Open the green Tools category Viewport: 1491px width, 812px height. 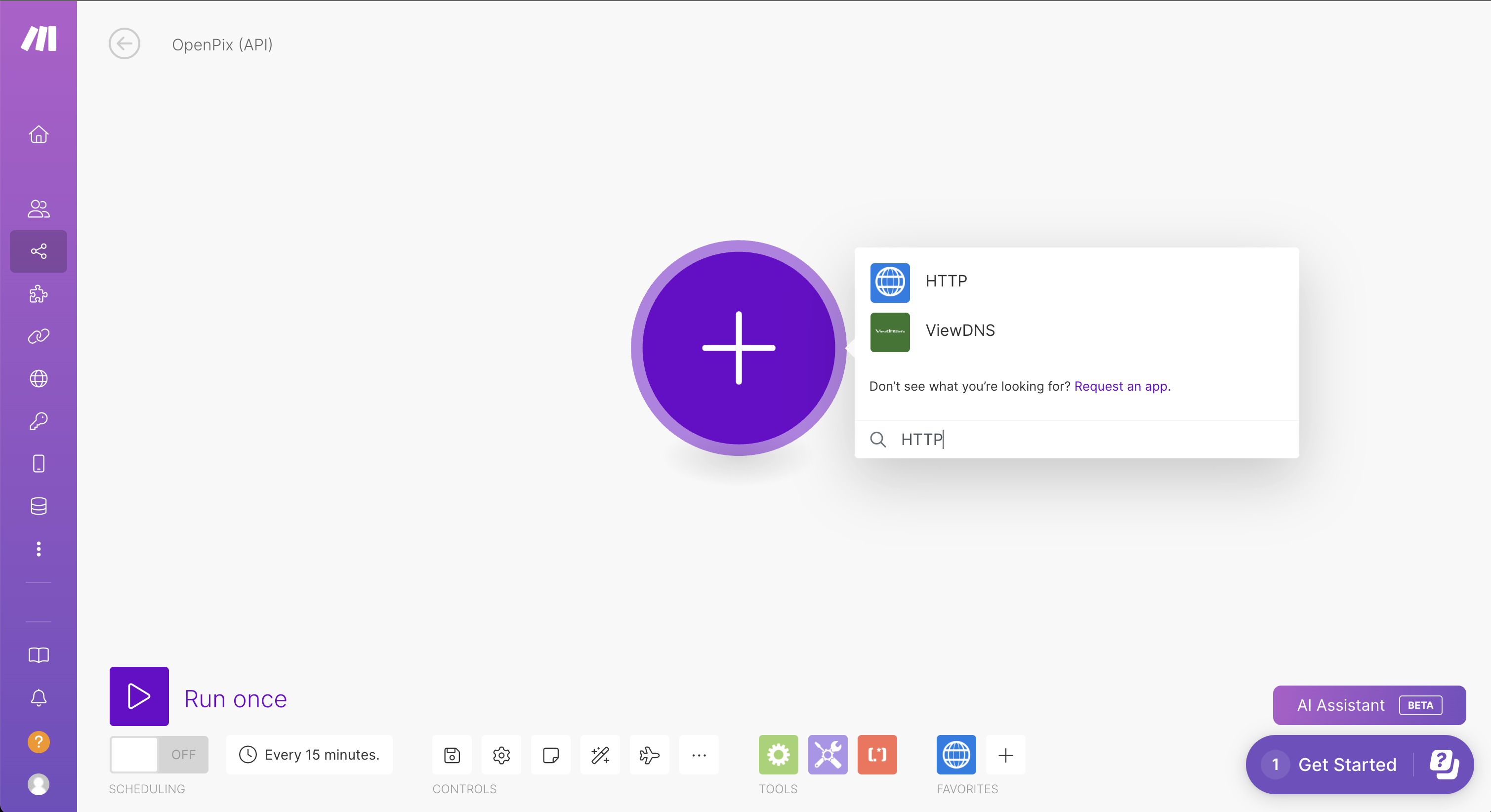[x=778, y=755]
